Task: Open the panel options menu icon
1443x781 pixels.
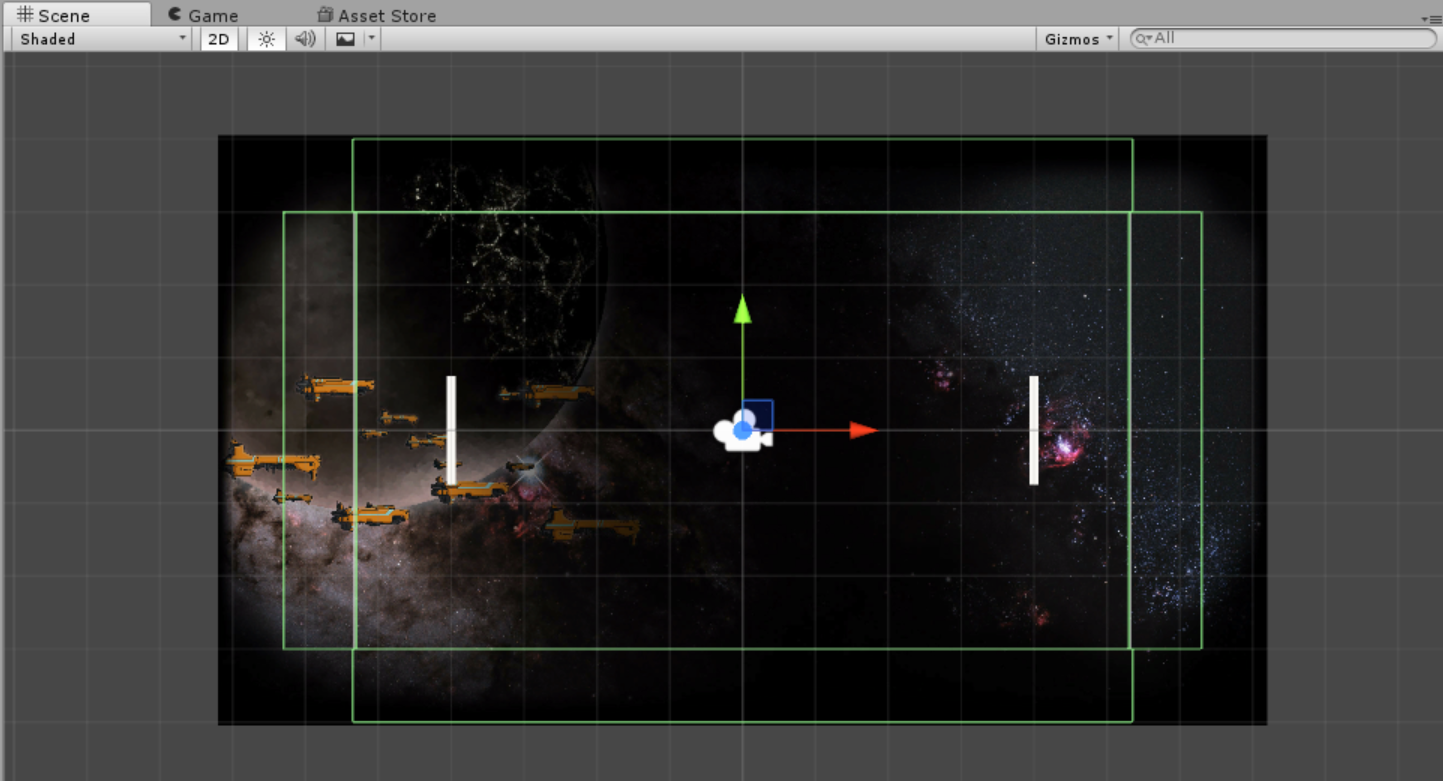Action: click(1429, 18)
